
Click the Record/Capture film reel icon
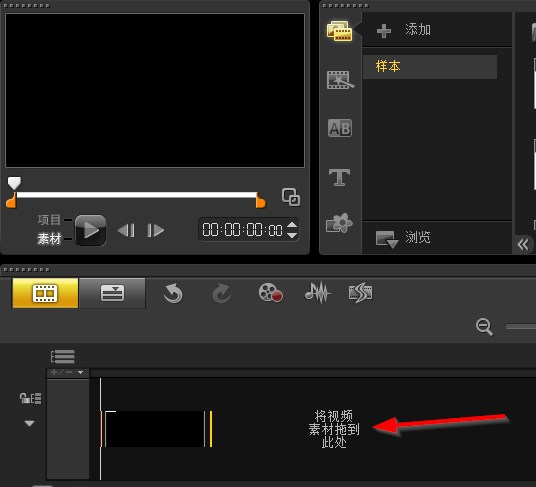click(270, 293)
